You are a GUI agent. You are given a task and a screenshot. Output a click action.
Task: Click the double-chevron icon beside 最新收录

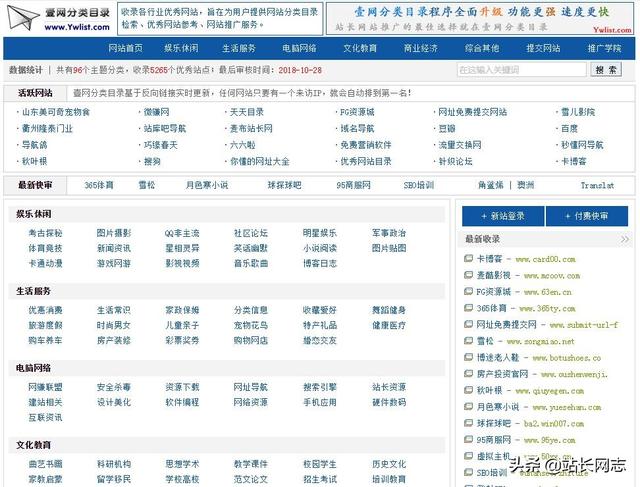(624, 239)
